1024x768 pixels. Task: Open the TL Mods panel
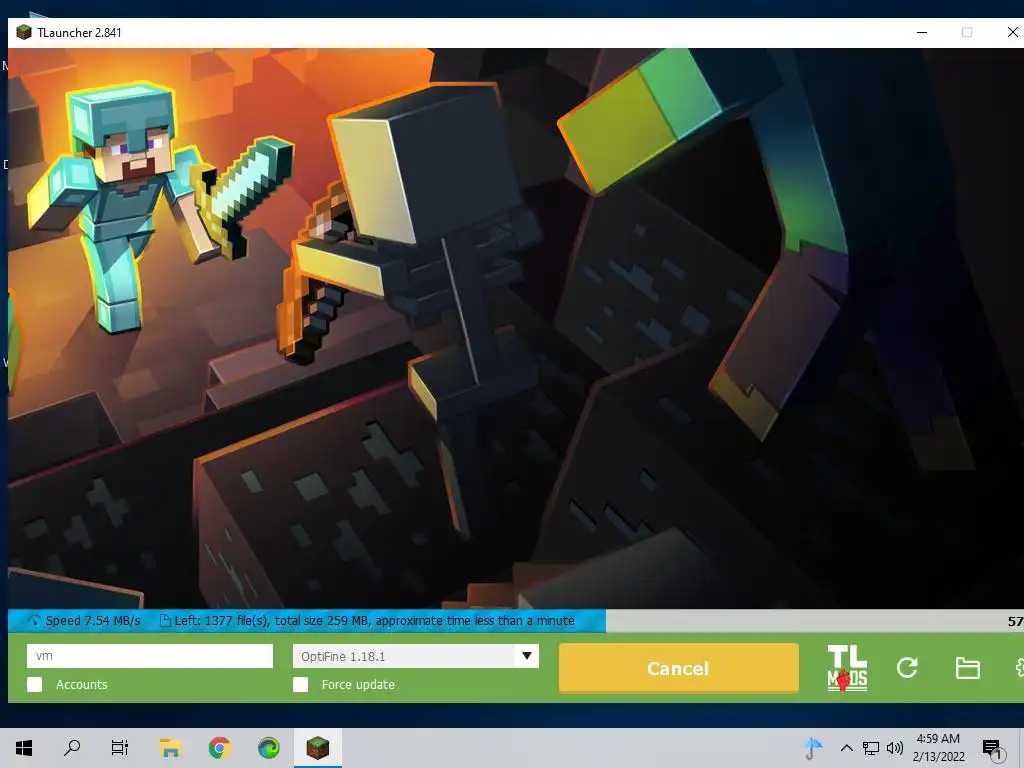pos(847,667)
